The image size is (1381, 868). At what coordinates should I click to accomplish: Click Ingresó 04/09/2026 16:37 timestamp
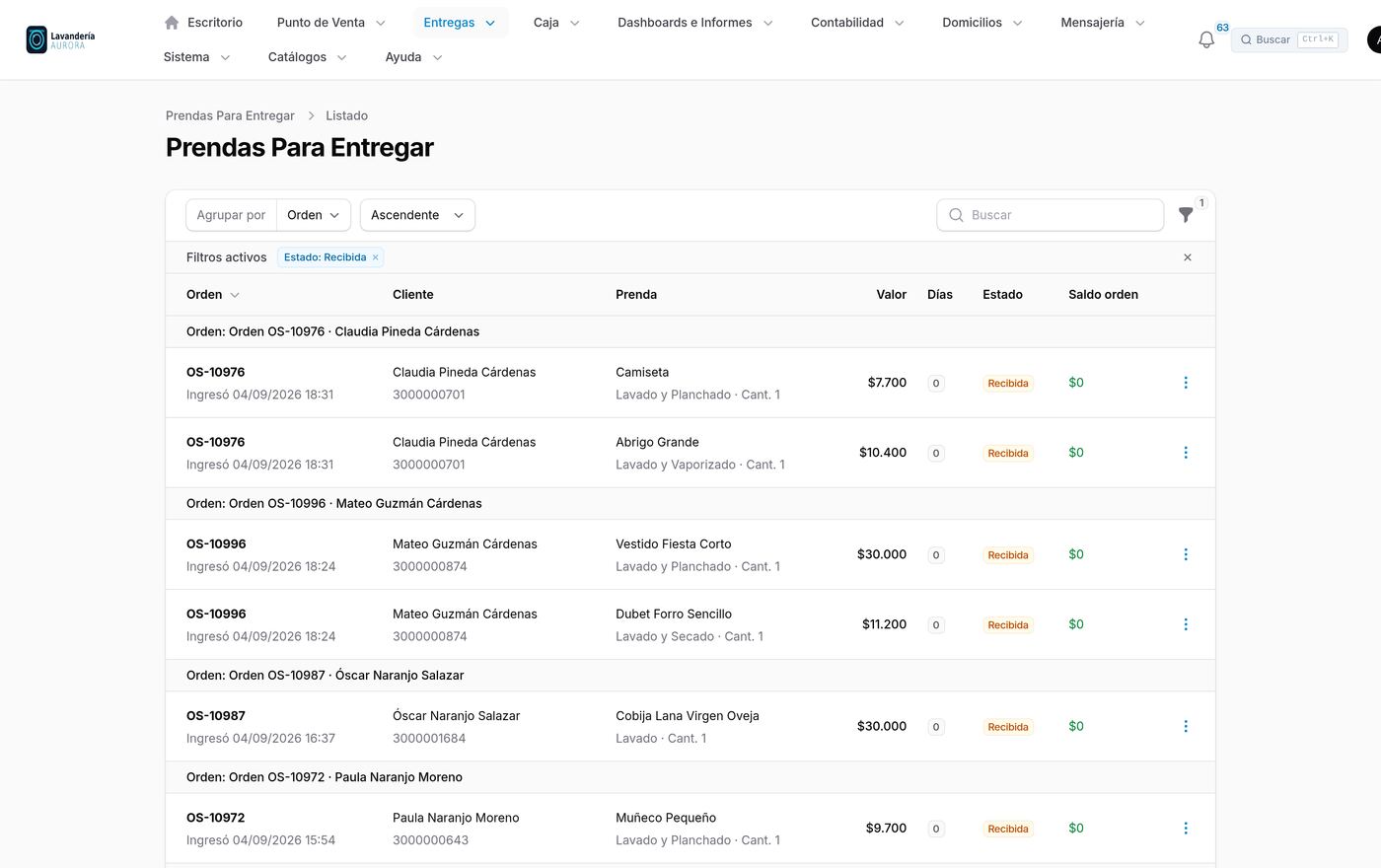[260, 739]
